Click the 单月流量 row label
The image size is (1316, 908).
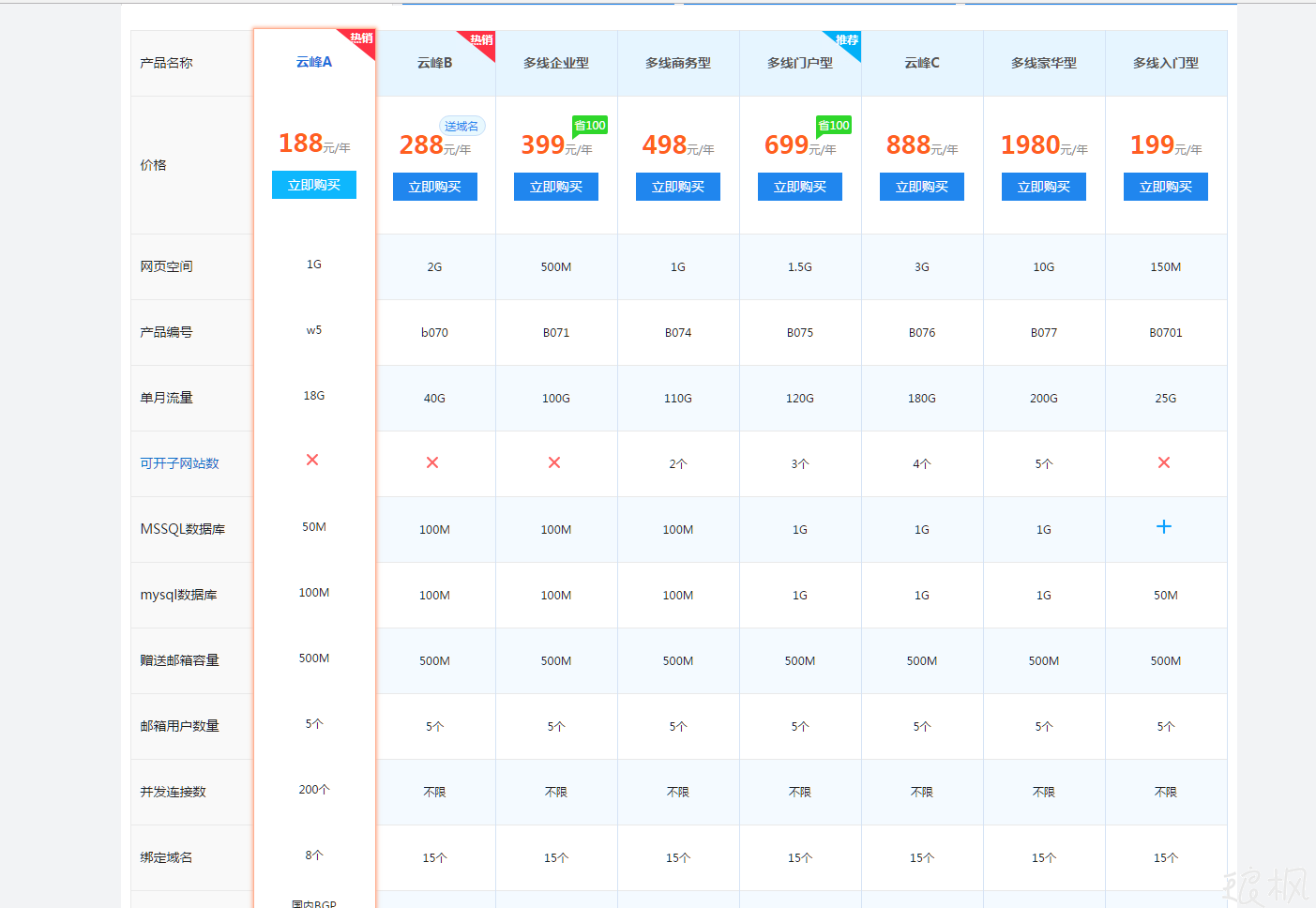[166, 398]
